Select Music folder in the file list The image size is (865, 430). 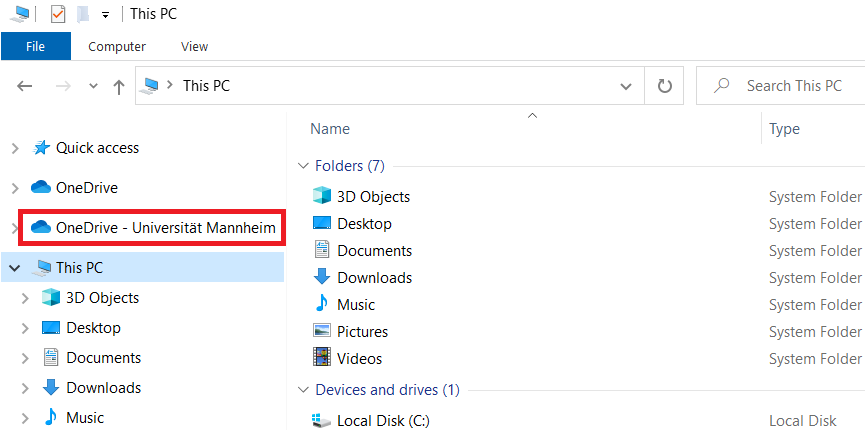(x=356, y=305)
